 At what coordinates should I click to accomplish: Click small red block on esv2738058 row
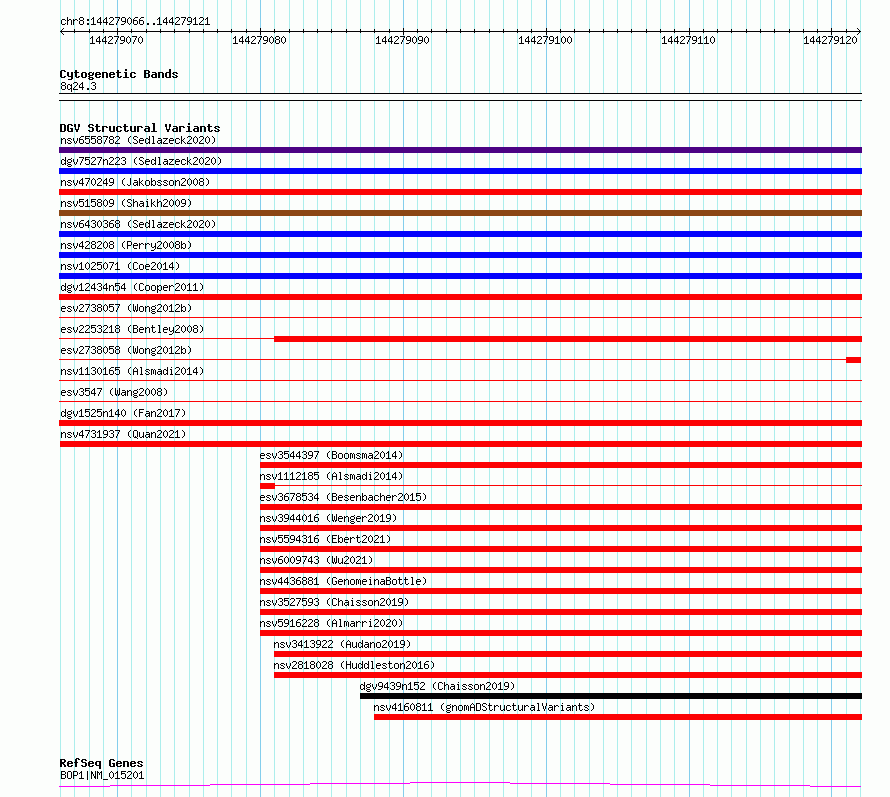[854, 360]
